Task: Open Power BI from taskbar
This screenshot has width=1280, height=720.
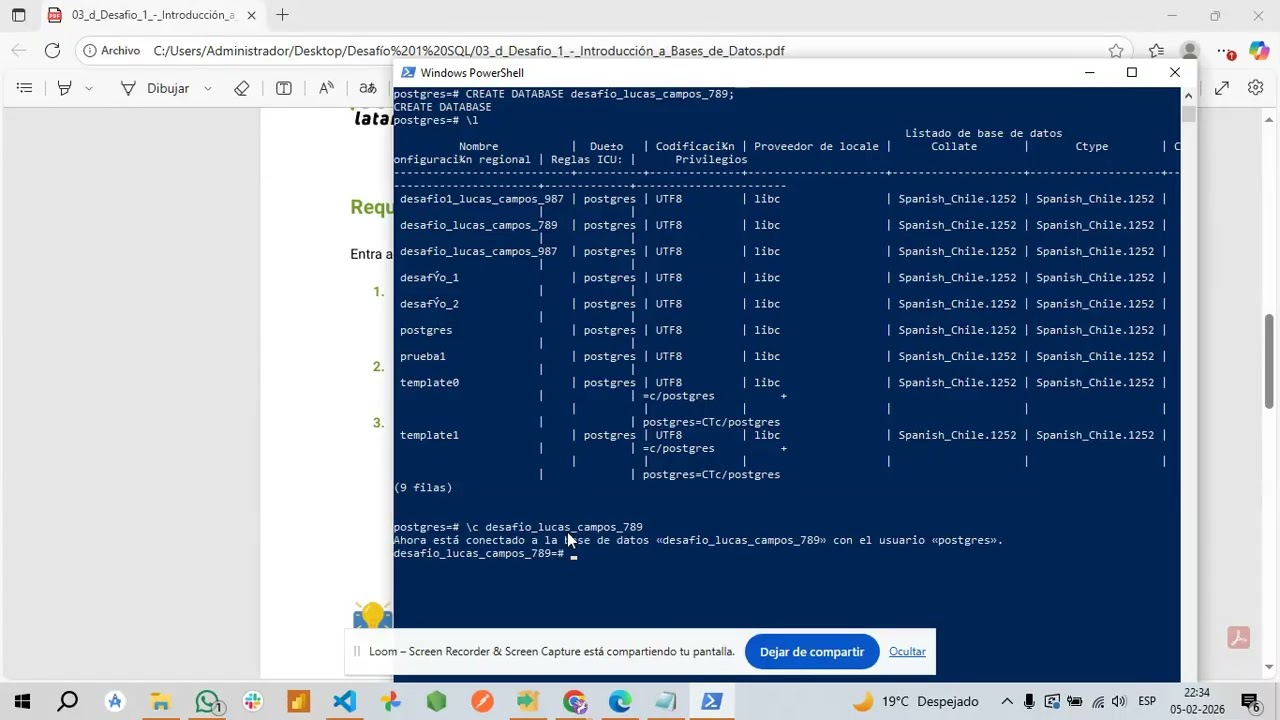Action: [x=299, y=702]
